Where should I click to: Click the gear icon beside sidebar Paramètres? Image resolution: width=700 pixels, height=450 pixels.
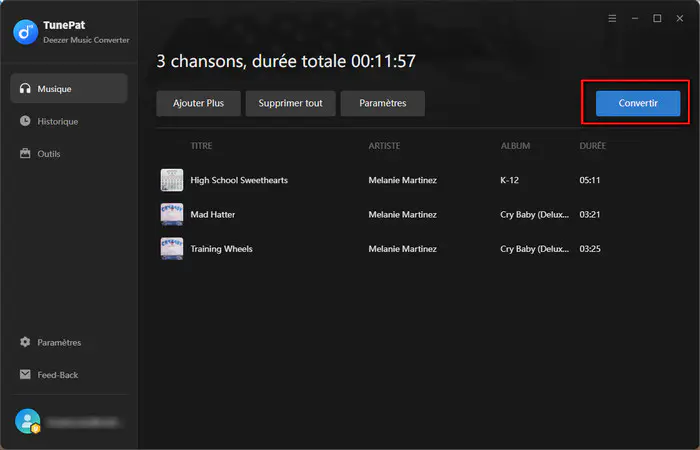coord(25,342)
